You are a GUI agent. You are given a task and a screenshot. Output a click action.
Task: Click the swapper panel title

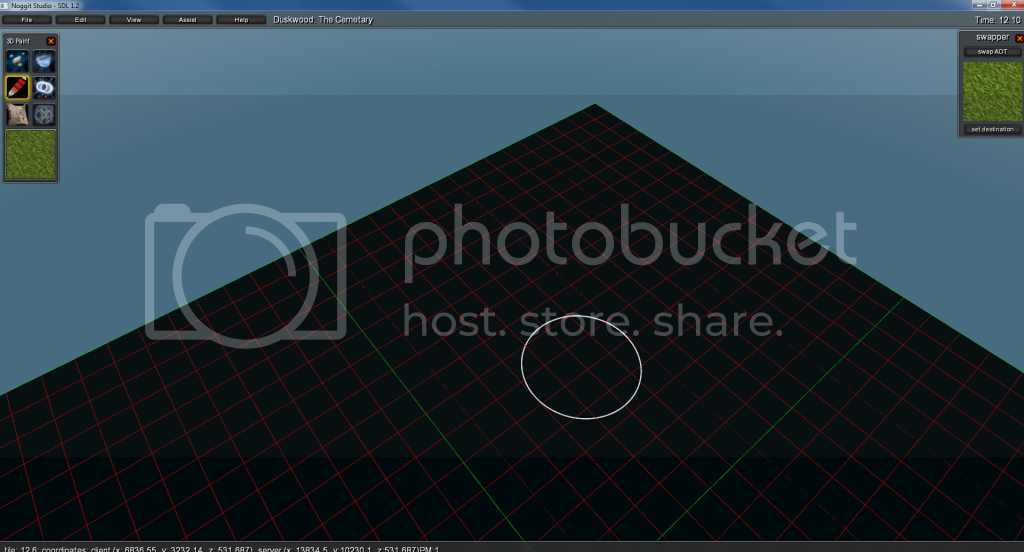click(992, 37)
